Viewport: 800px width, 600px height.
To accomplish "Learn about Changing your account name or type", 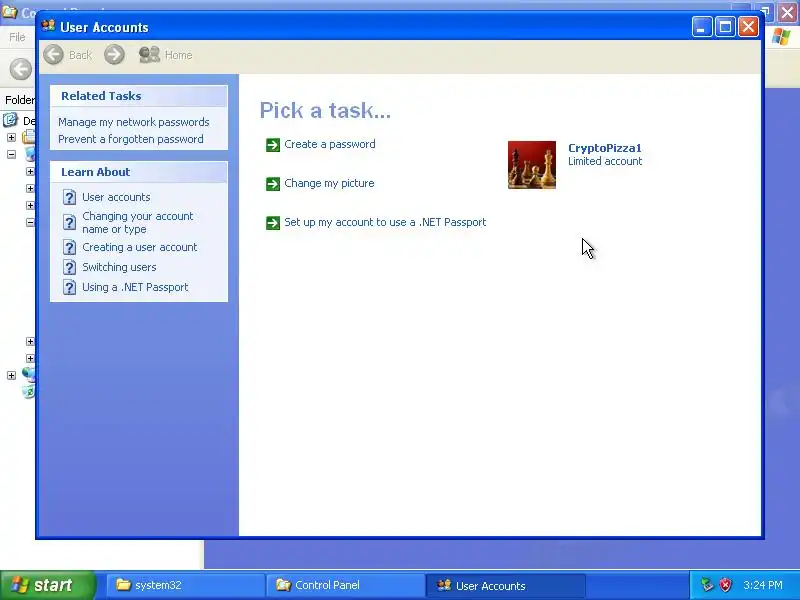I will [138, 222].
